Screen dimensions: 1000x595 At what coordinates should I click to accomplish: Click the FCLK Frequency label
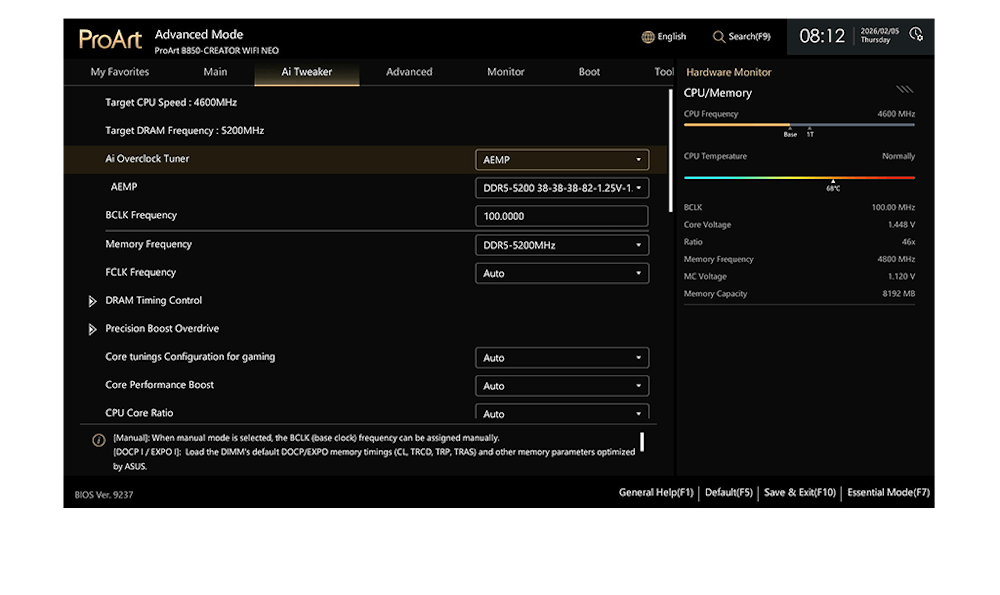click(x=140, y=272)
